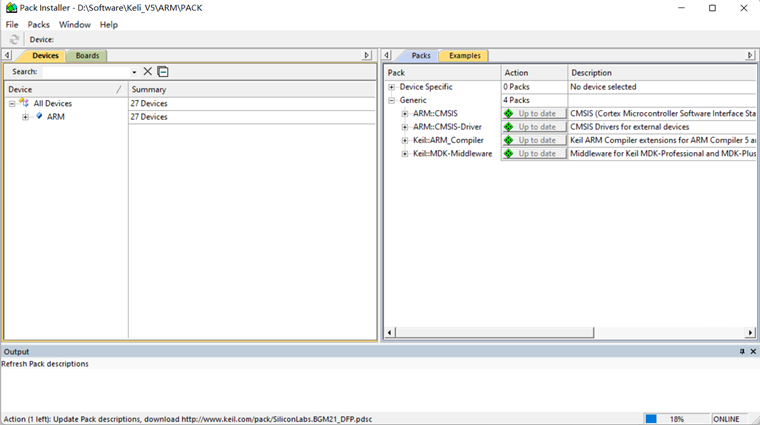The image size is (760, 425).
Task: Click Pack Installer title bar app icon
Action: (x=11, y=8)
